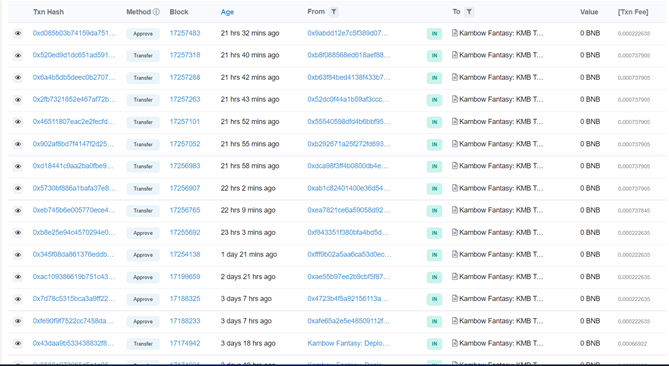The width and height of the screenshot is (669, 366).
Task: Preview transaction 0xd18441c9aa2ba0fbe9 with eye icon
Action: coord(17,166)
